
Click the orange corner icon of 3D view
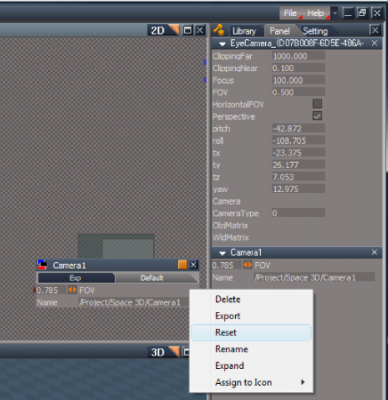(174, 351)
